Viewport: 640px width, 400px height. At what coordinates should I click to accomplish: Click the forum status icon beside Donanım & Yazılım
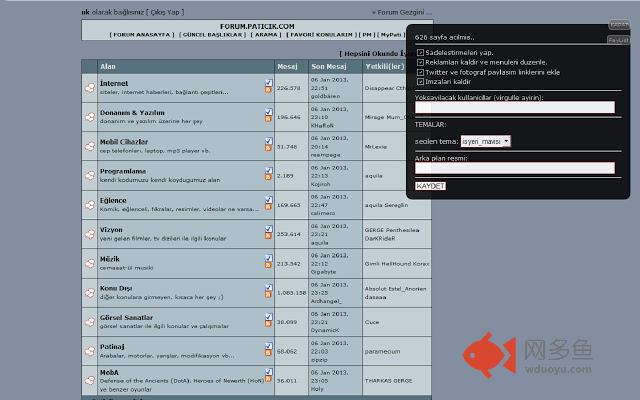tap(90, 117)
